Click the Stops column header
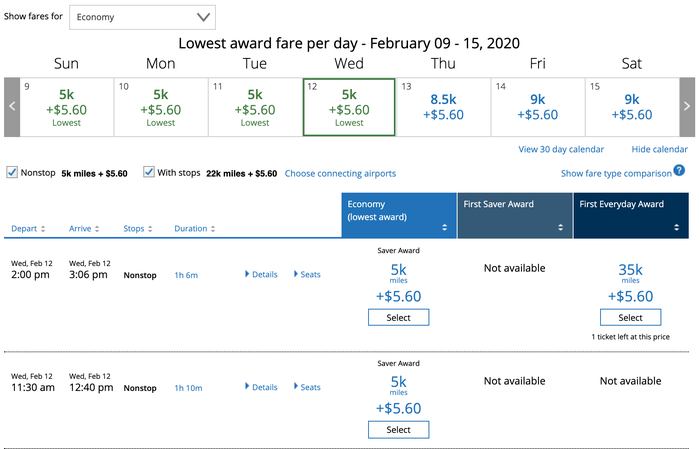700x449 pixels. point(134,229)
